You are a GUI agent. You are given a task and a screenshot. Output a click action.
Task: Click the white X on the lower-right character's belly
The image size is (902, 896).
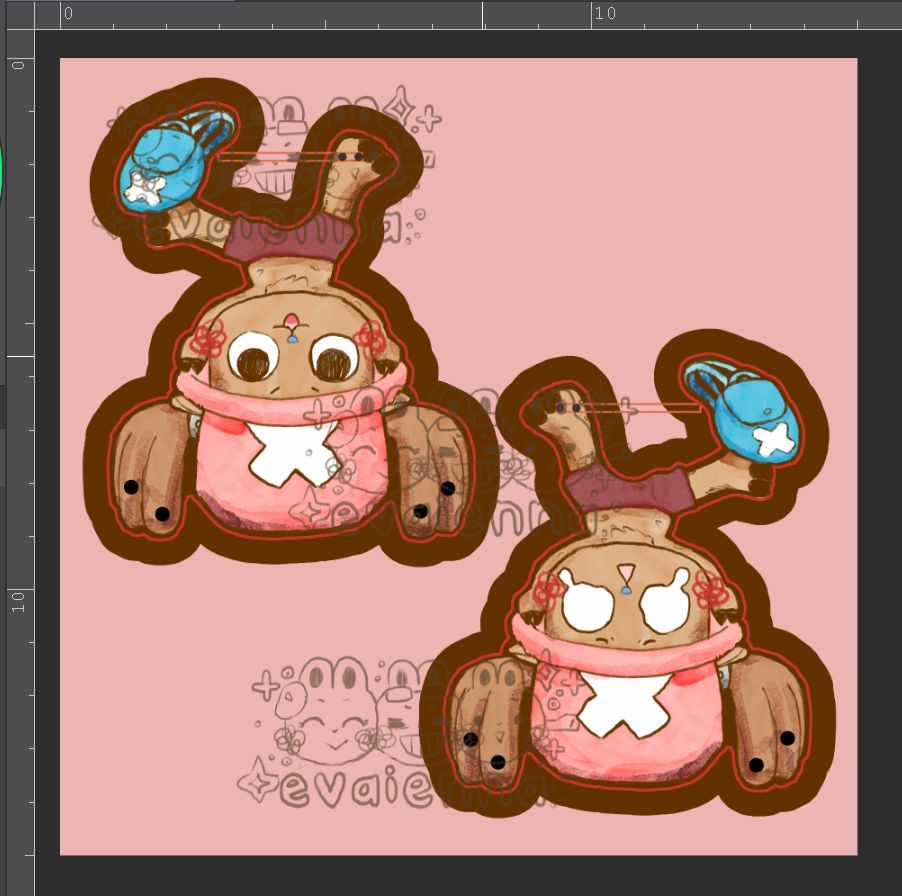(x=623, y=706)
